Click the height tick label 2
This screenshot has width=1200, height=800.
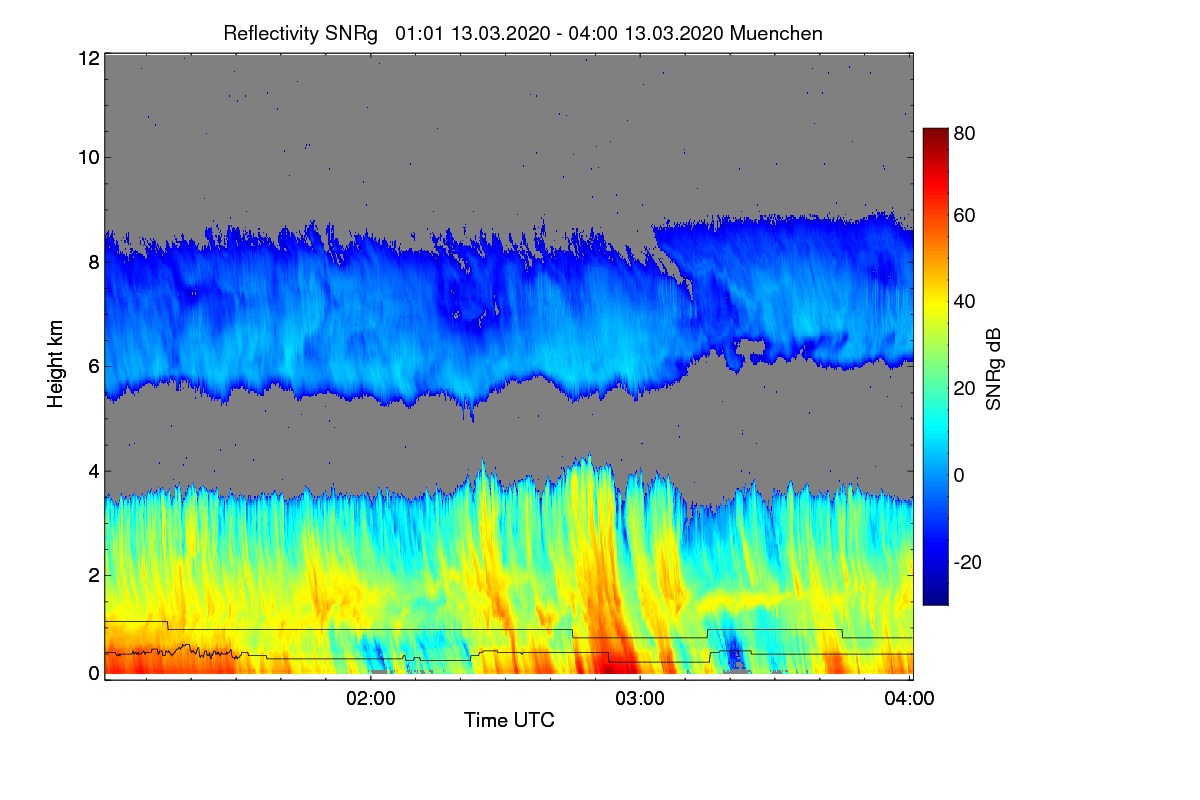coord(93,574)
